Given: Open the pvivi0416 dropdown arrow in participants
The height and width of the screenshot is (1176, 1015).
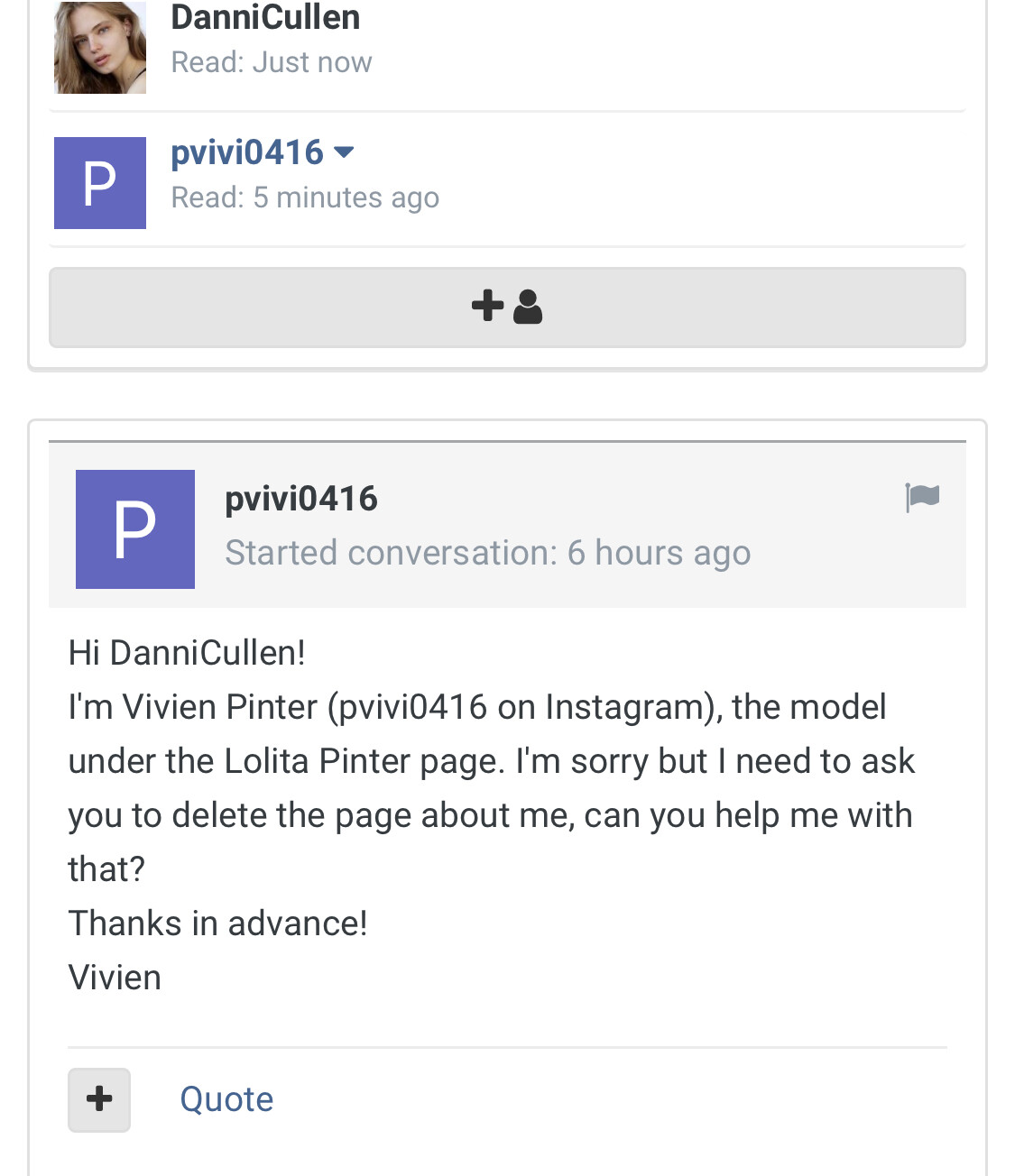Looking at the screenshot, I should (344, 152).
